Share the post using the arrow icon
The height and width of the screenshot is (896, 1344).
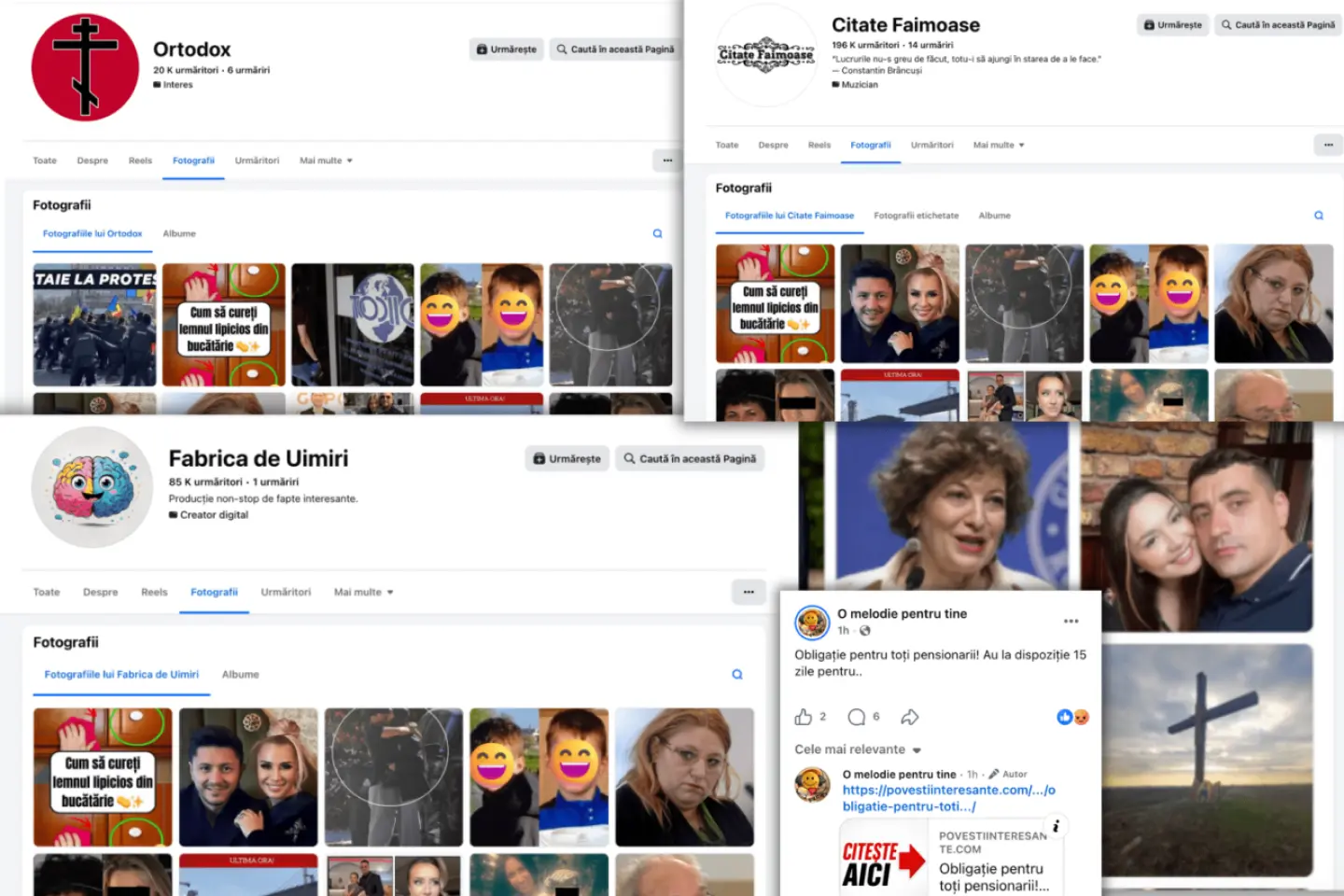910,717
